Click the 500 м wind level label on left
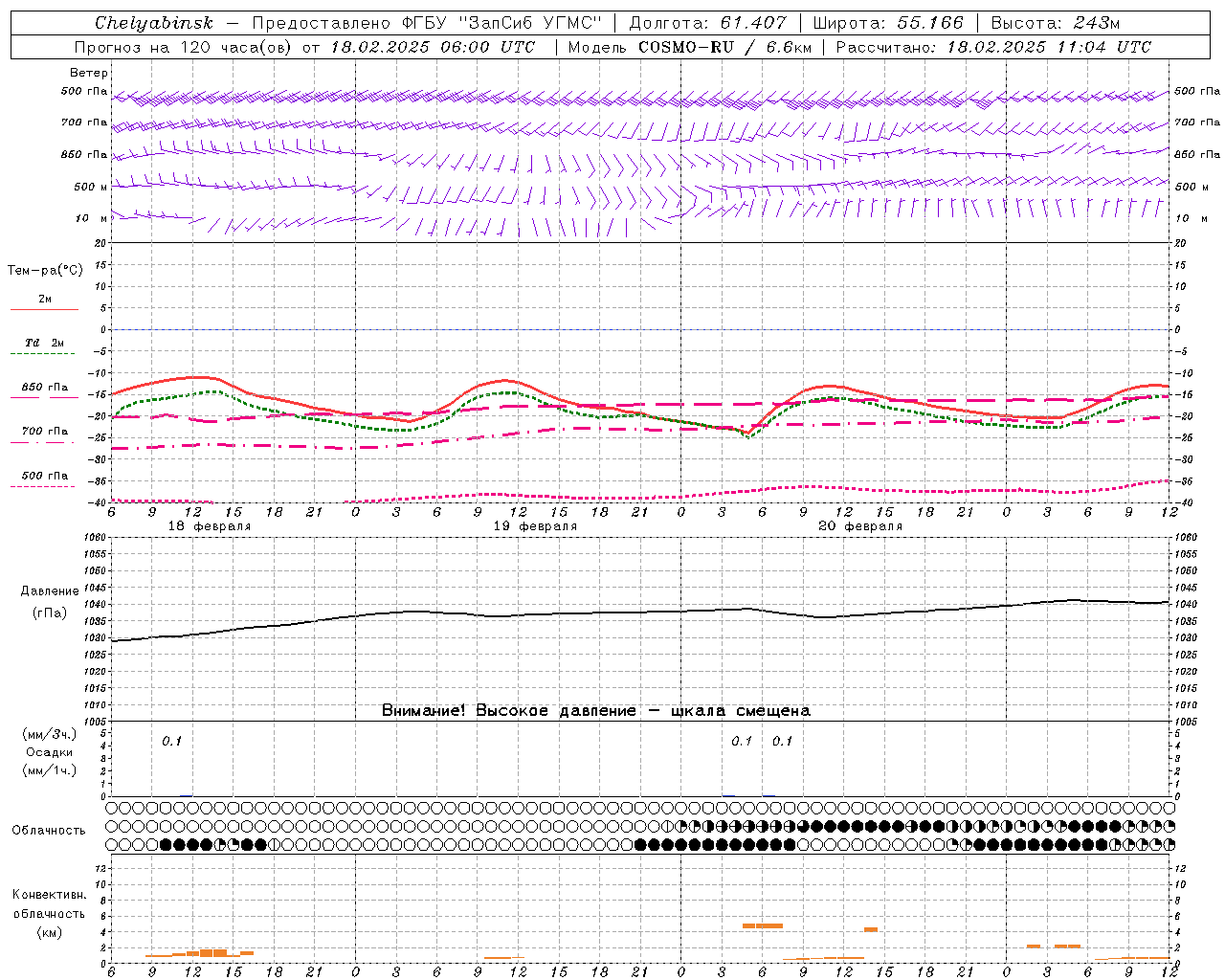The height and width of the screenshot is (980, 1225). point(92,187)
